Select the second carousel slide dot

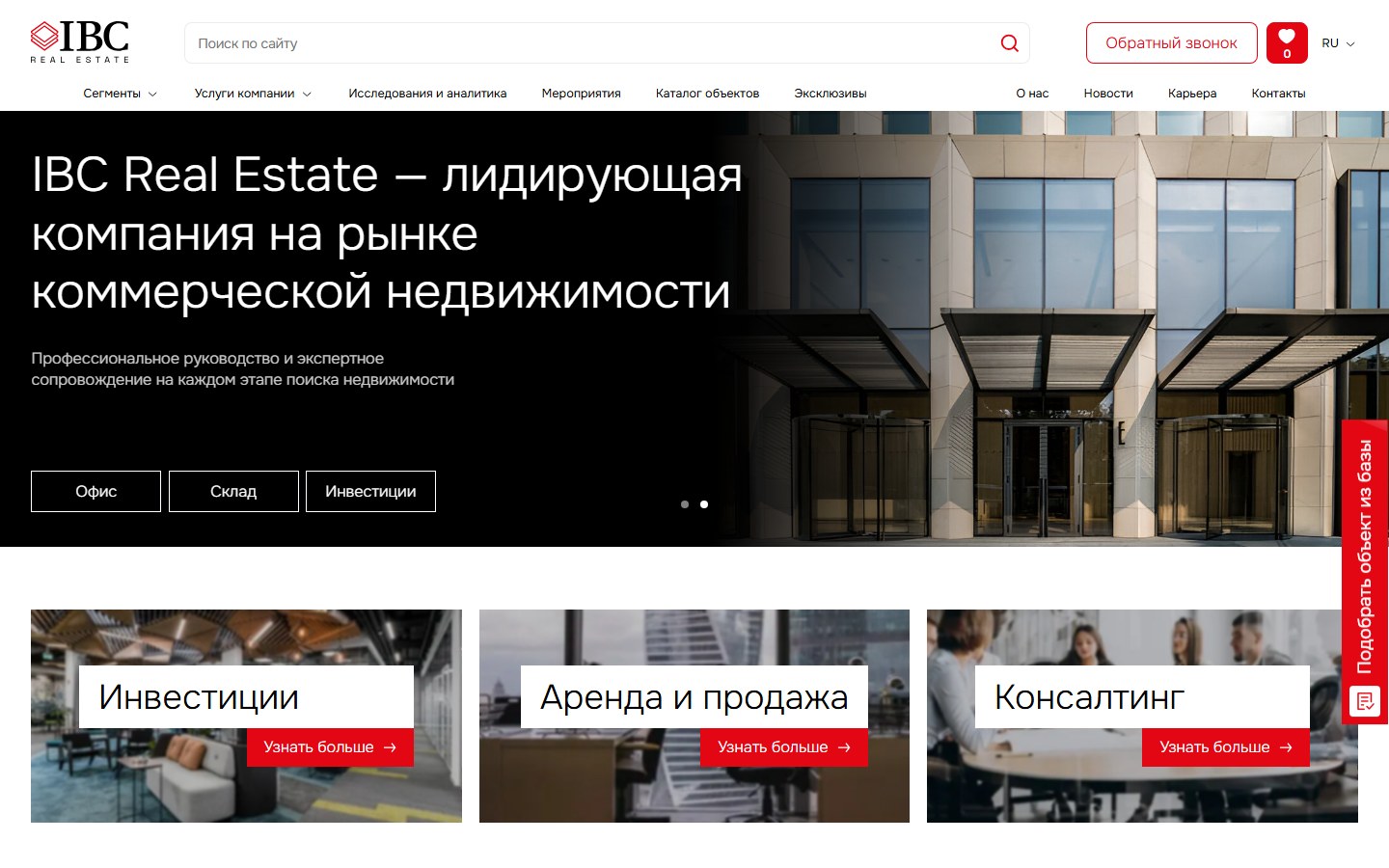(x=704, y=504)
